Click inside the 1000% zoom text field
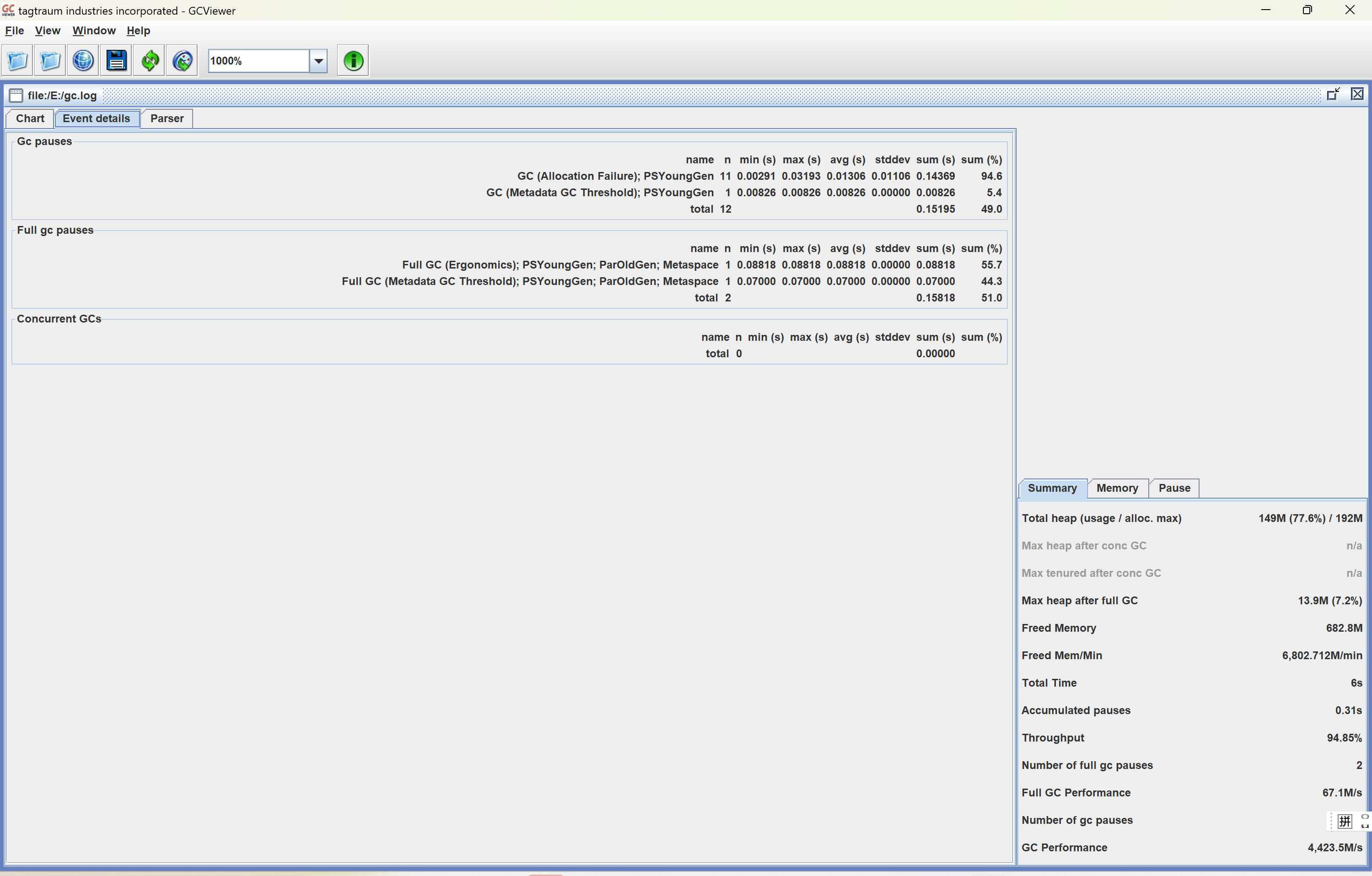 pos(258,60)
